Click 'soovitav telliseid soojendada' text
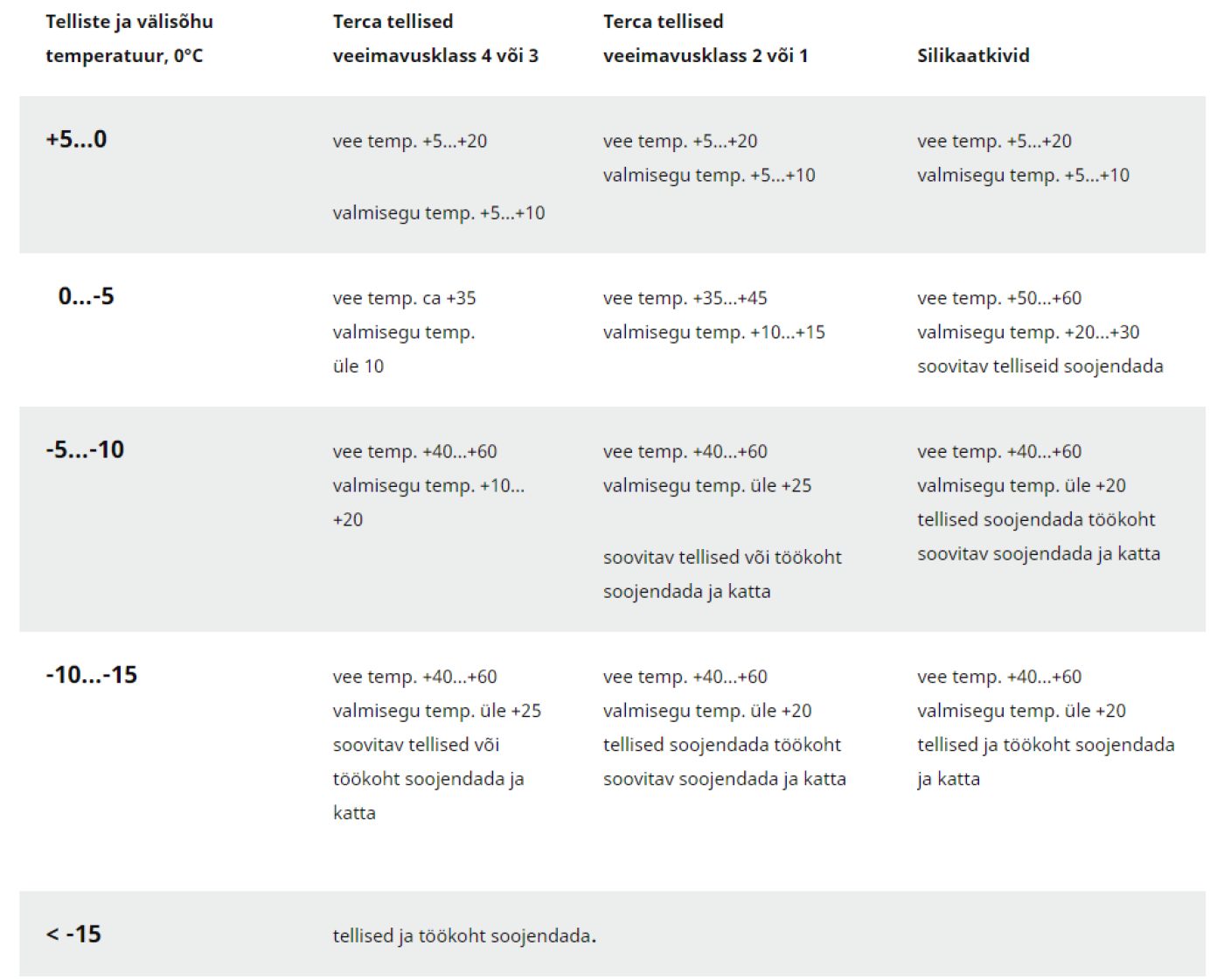 coord(1040,366)
